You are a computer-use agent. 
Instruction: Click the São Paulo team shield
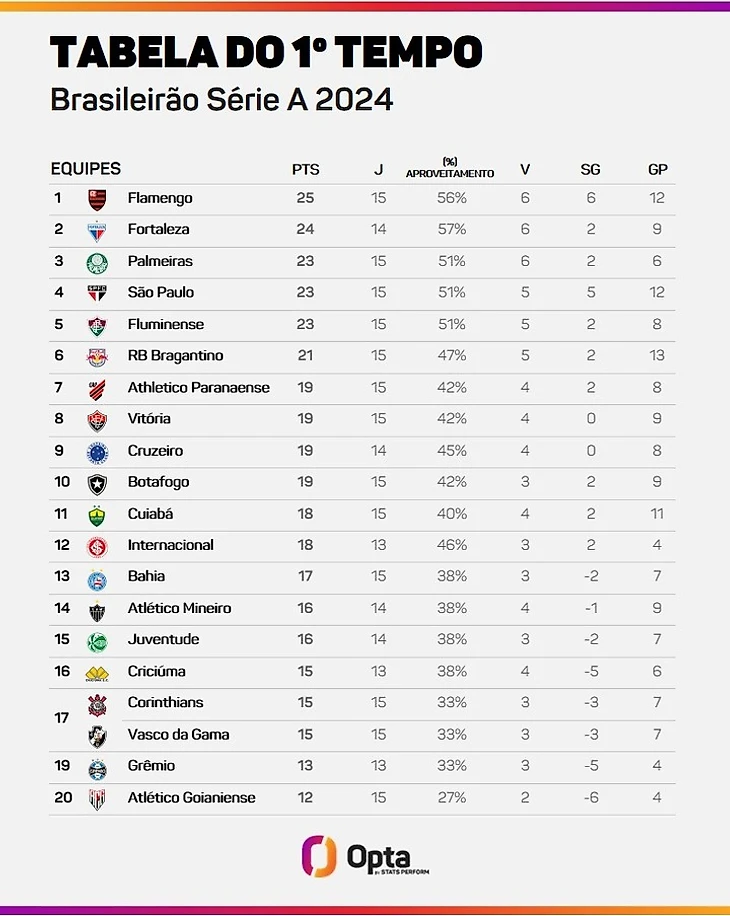pos(97,293)
